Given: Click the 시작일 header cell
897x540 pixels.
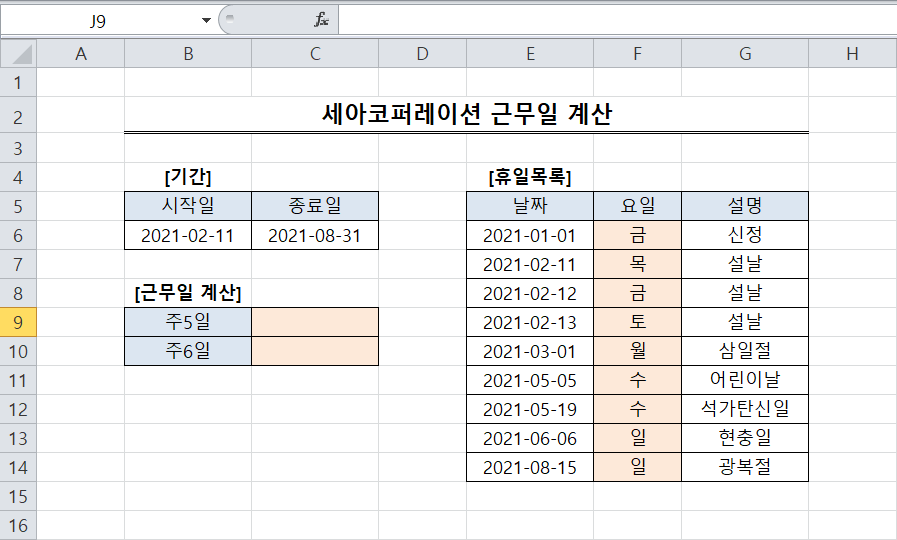Looking at the screenshot, I should coord(188,206).
